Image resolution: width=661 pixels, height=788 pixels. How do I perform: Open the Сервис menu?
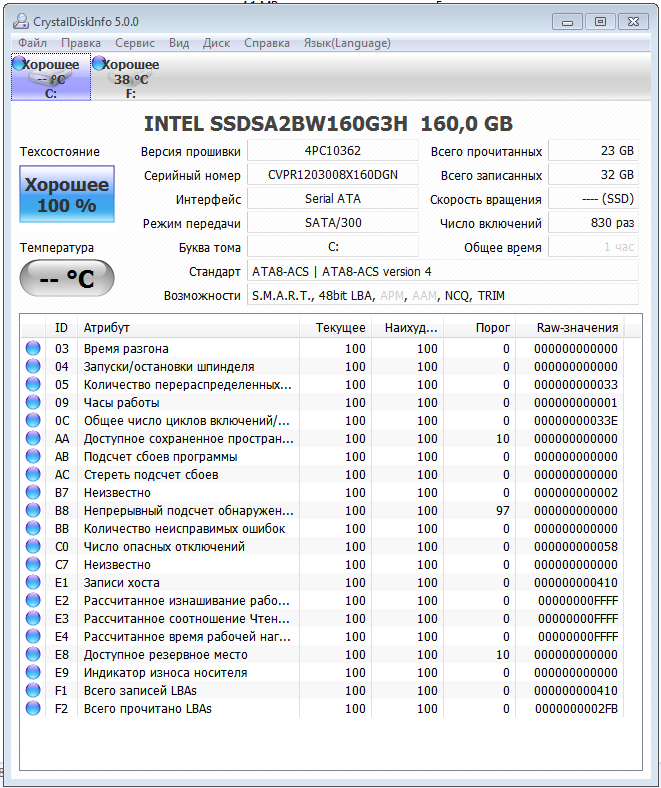pyautogui.click(x=135, y=43)
